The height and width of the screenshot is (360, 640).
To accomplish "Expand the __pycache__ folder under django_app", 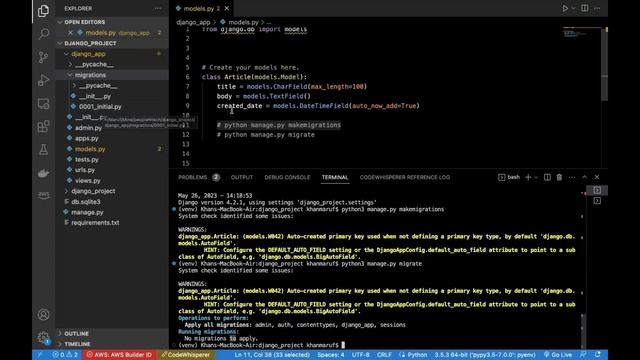I will point(94,64).
